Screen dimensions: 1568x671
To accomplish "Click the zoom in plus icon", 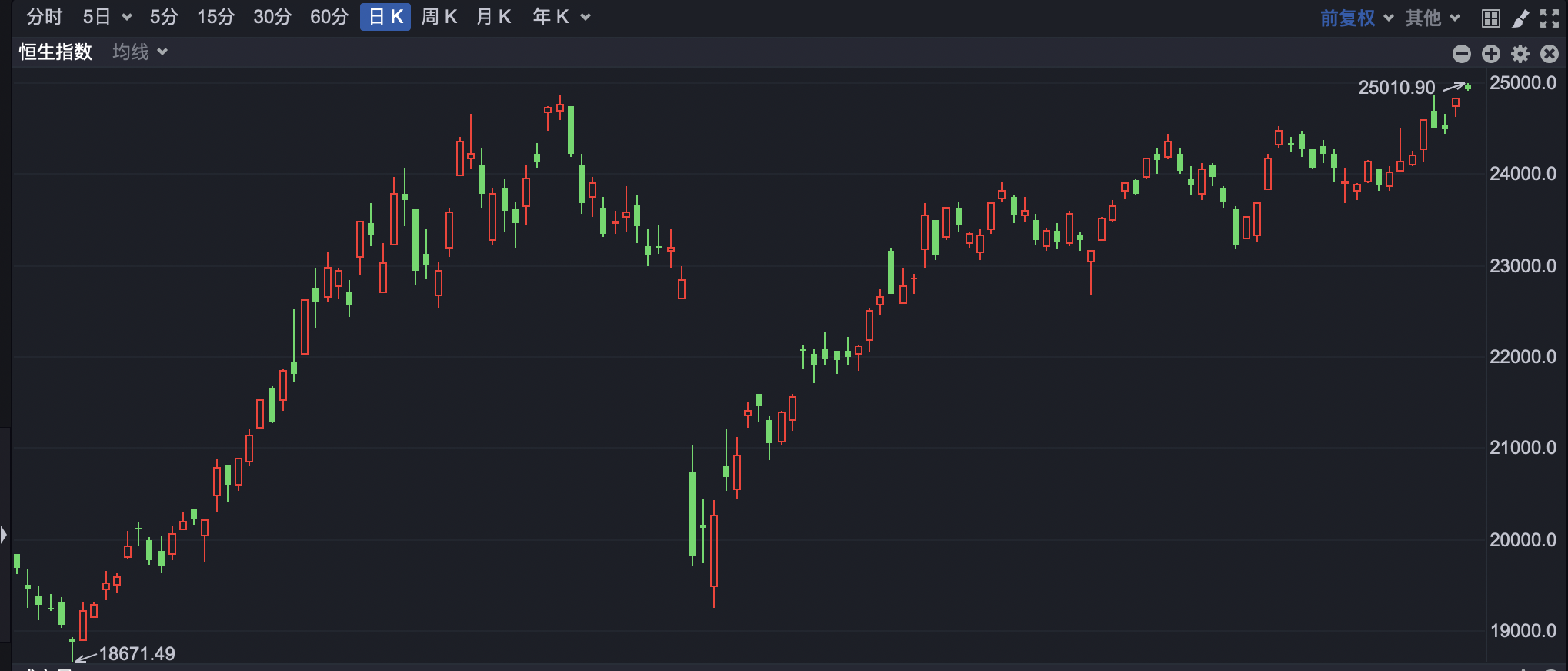I will pyautogui.click(x=1490, y=53).
